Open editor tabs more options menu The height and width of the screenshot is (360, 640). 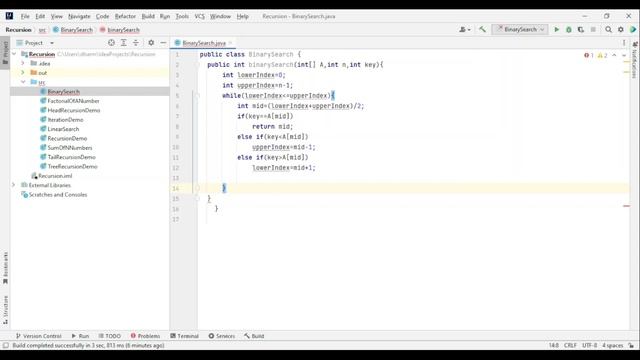624,42
